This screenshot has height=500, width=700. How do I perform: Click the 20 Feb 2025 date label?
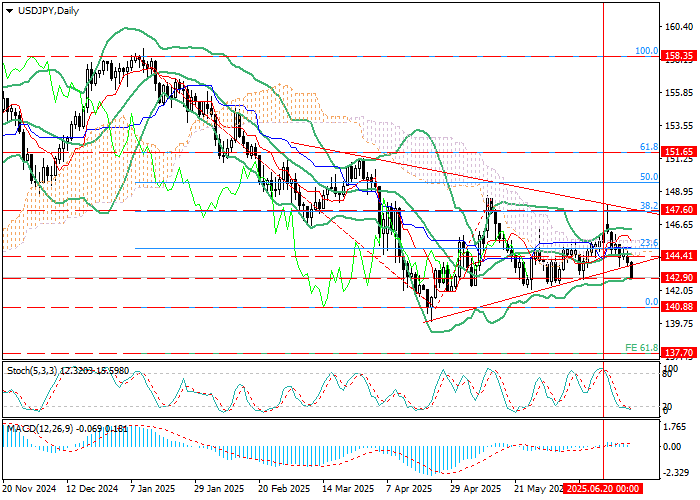[284, 489]
